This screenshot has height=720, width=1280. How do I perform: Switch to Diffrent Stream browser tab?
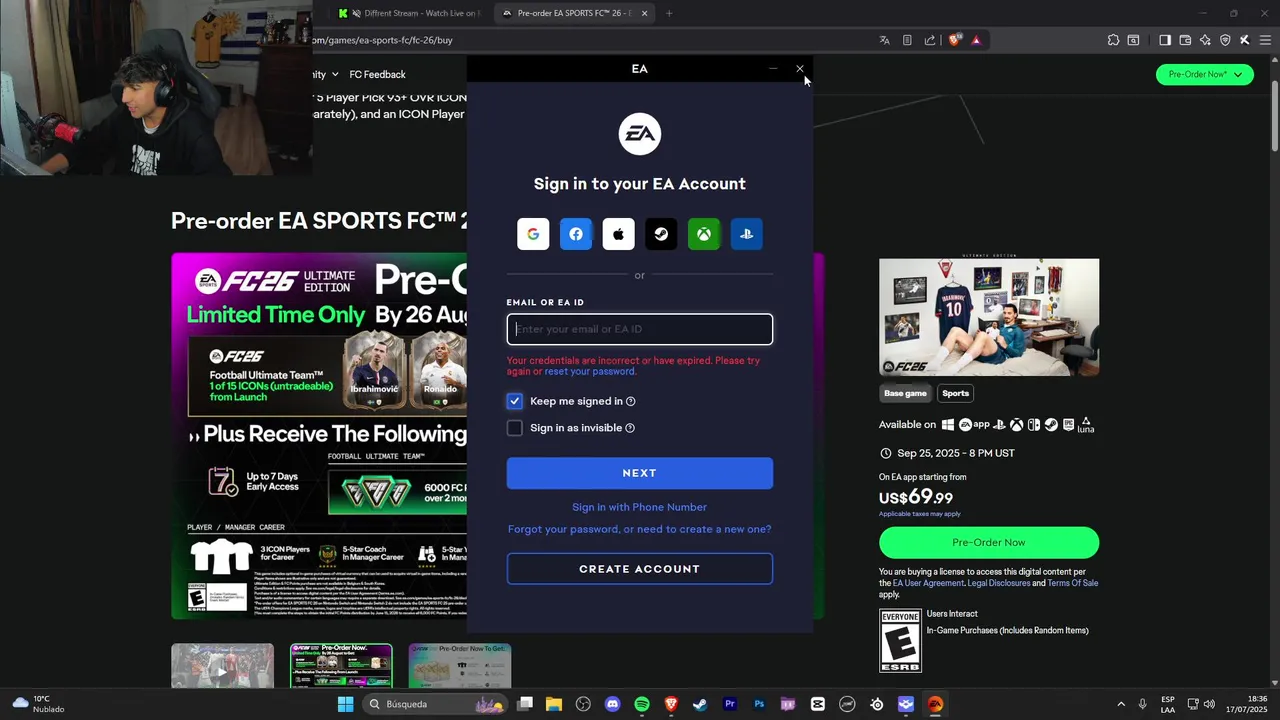(x=411, y=13)
